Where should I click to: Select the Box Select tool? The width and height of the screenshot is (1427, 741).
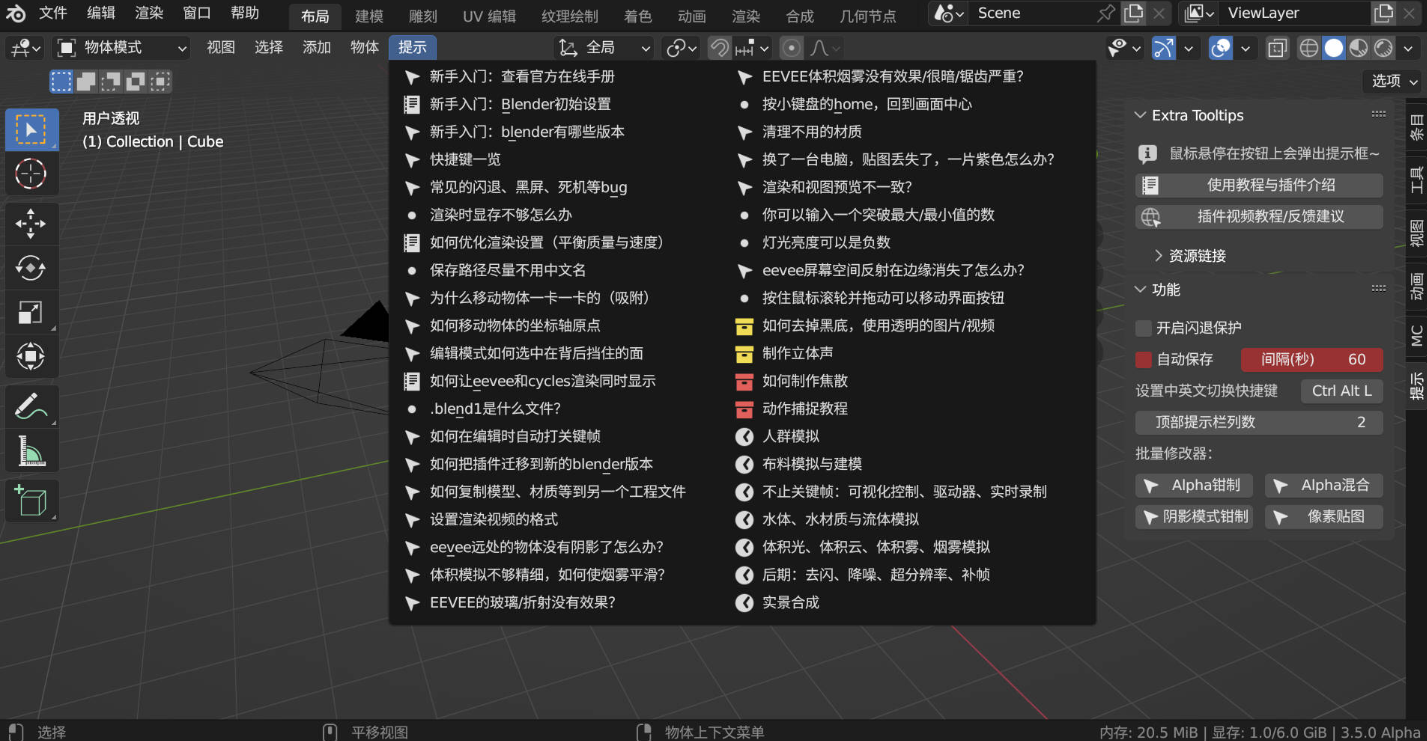click(30, 129)
